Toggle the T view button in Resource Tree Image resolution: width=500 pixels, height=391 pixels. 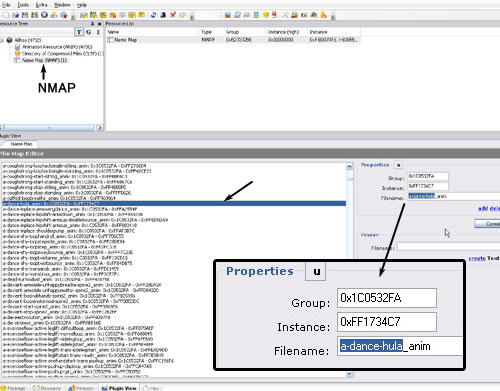point(79,32)
